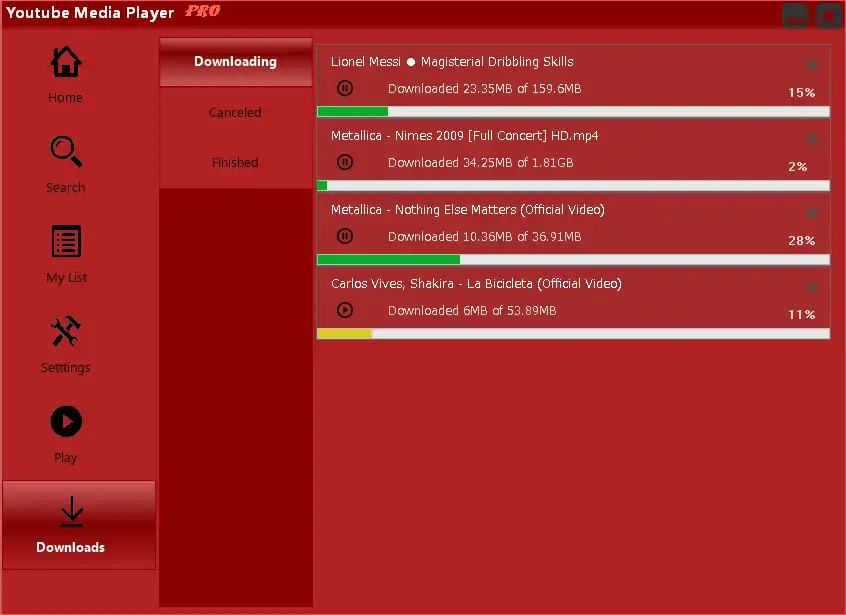Minimize the Youtube Media Player window
The width and height of the screenshot is (846, 615).
pyautogui.click(x=795, y=17)
